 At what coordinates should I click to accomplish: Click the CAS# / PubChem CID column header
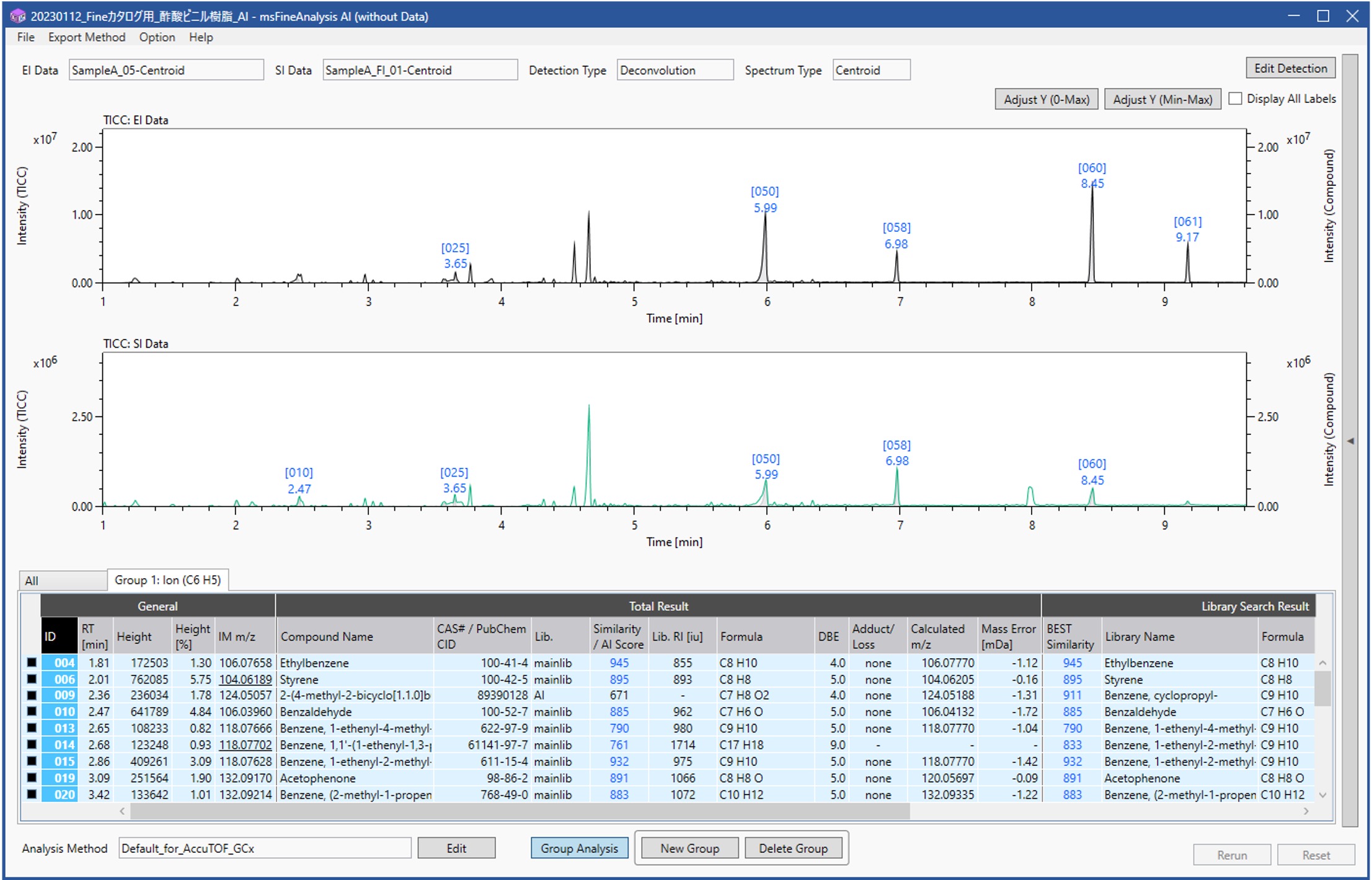[x=481, y=636]
